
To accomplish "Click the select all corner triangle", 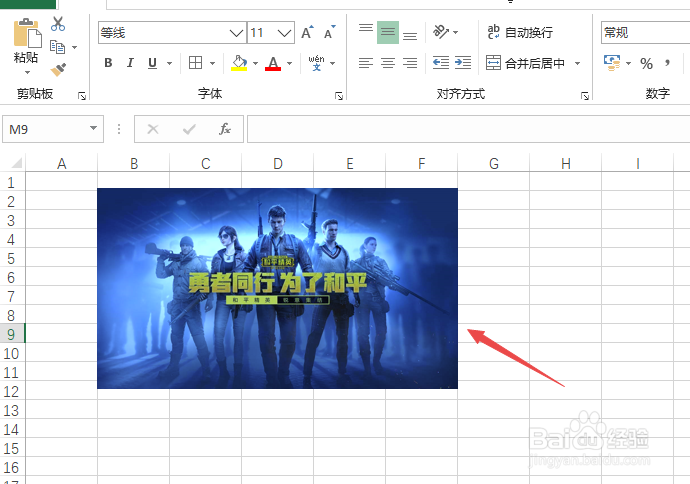I will [x=16, y=163].
